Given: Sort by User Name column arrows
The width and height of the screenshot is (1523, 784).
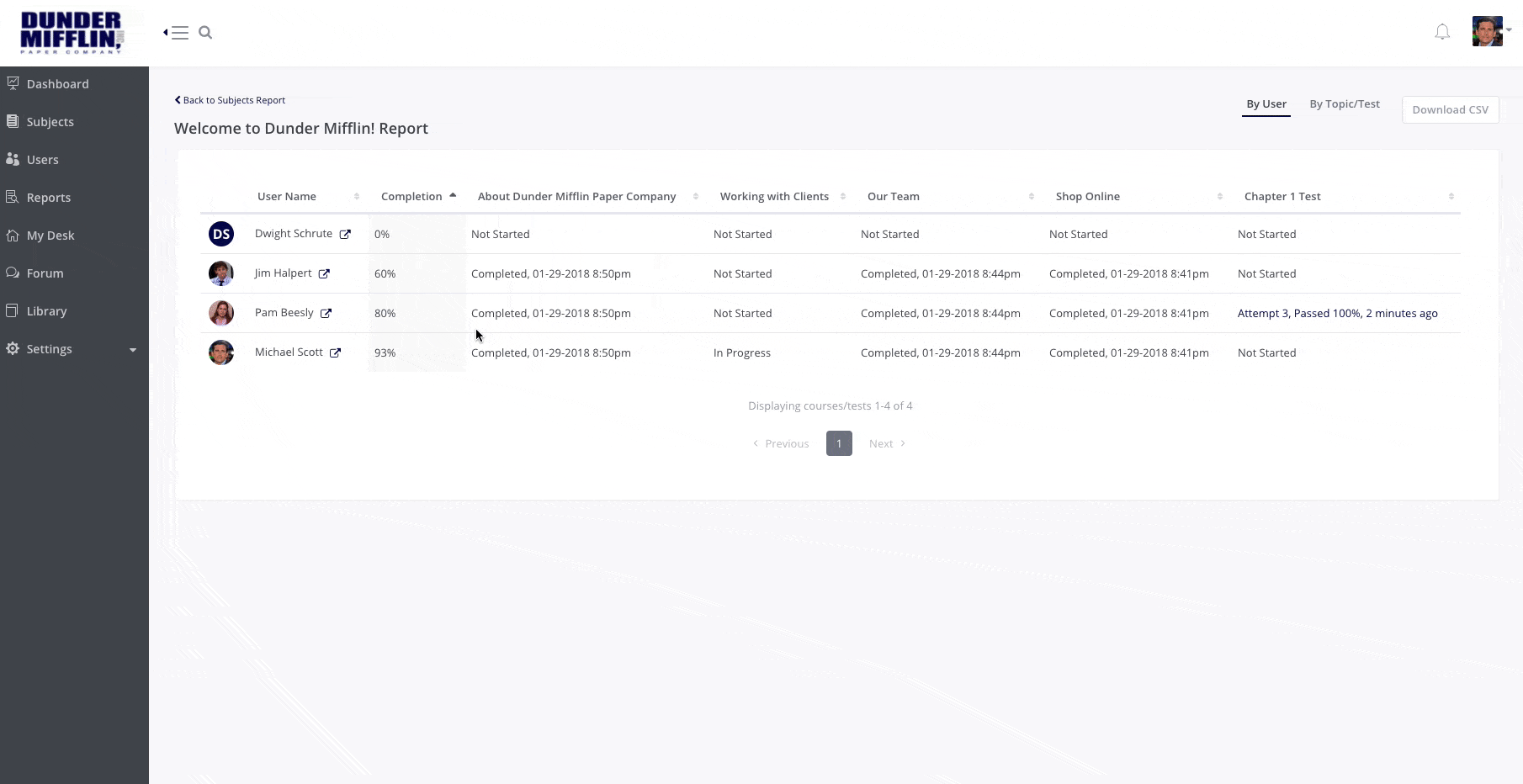Looking at the screenshot, I should click(x=357, y=197).
